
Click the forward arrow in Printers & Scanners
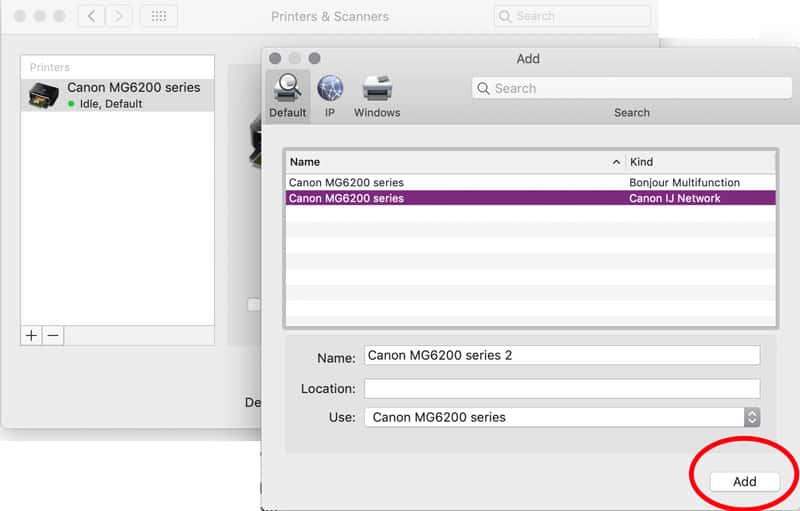[119, 16]
